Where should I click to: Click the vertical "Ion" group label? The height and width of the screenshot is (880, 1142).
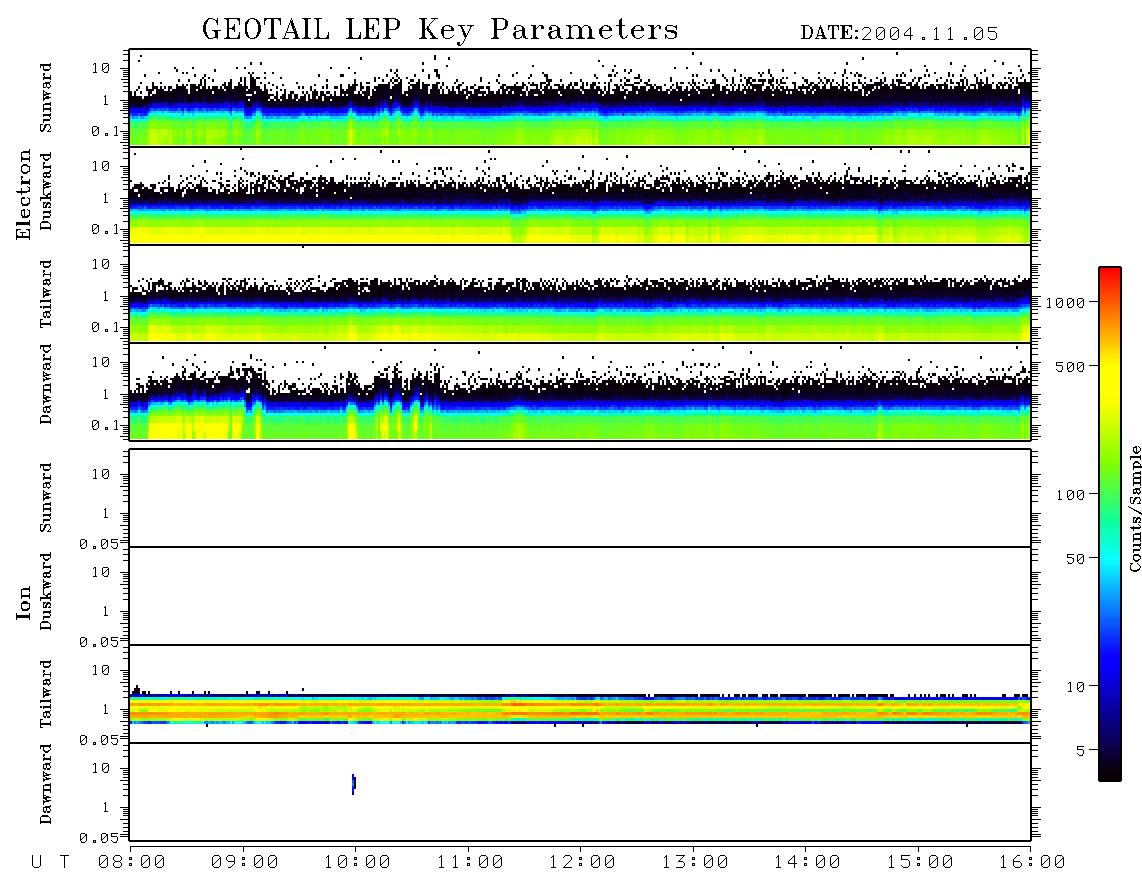pos(24,602)
